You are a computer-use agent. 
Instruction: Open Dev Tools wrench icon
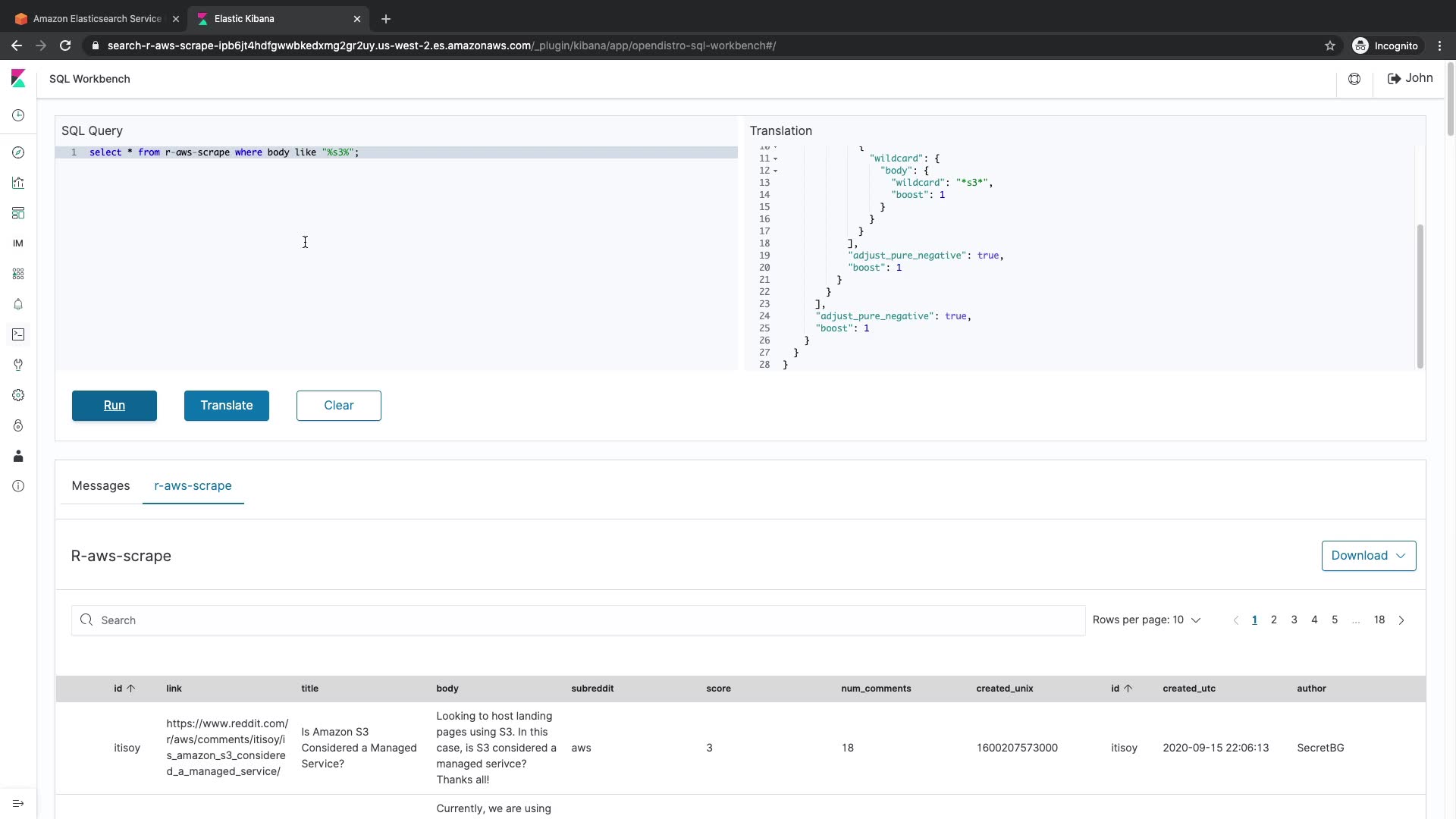point(18,365)
